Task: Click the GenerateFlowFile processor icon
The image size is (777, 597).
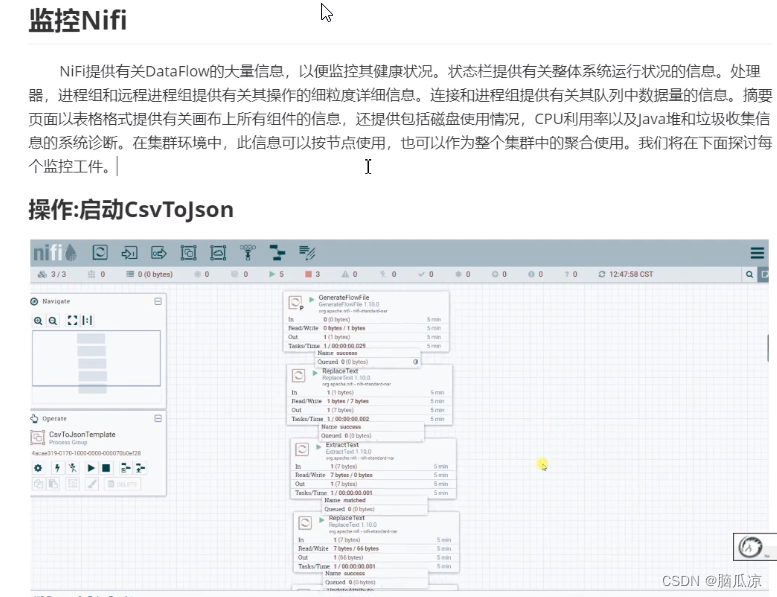Action: tap(295, 302)
